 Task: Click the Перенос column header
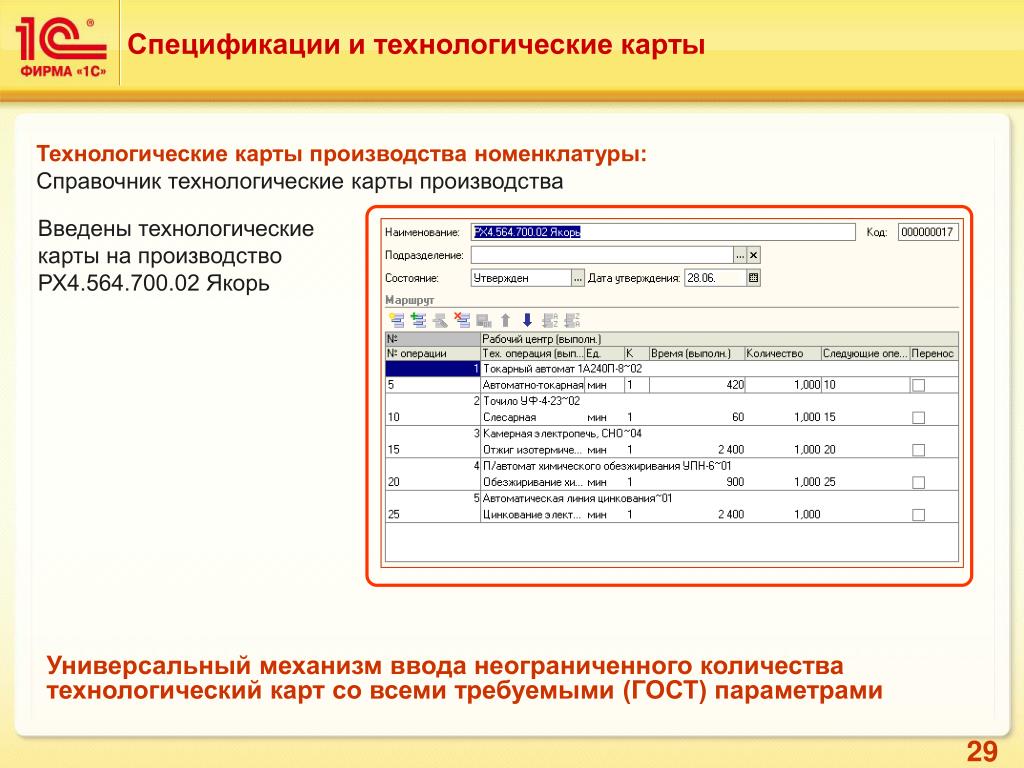[934, 353]
